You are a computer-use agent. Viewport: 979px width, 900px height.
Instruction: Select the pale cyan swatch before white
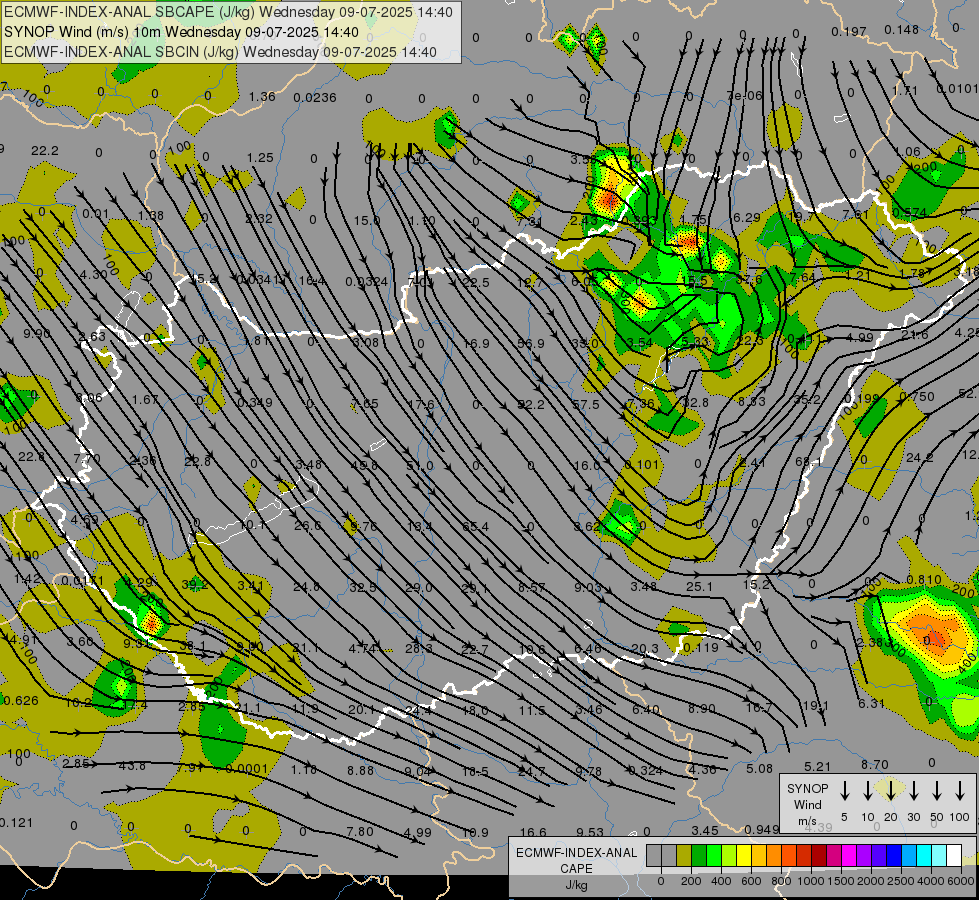pos(938,856)
